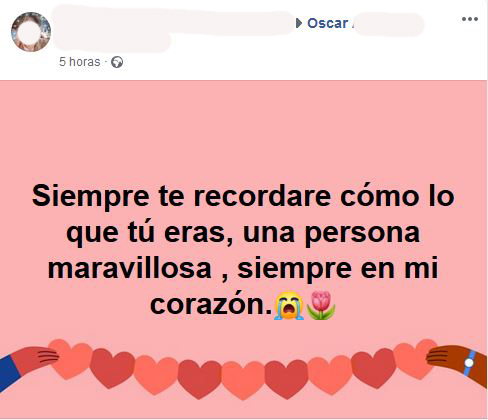The height and width of the screenshot is (420, 488).
Task: Click the globe public privacy icon
Action: [117, 62]
